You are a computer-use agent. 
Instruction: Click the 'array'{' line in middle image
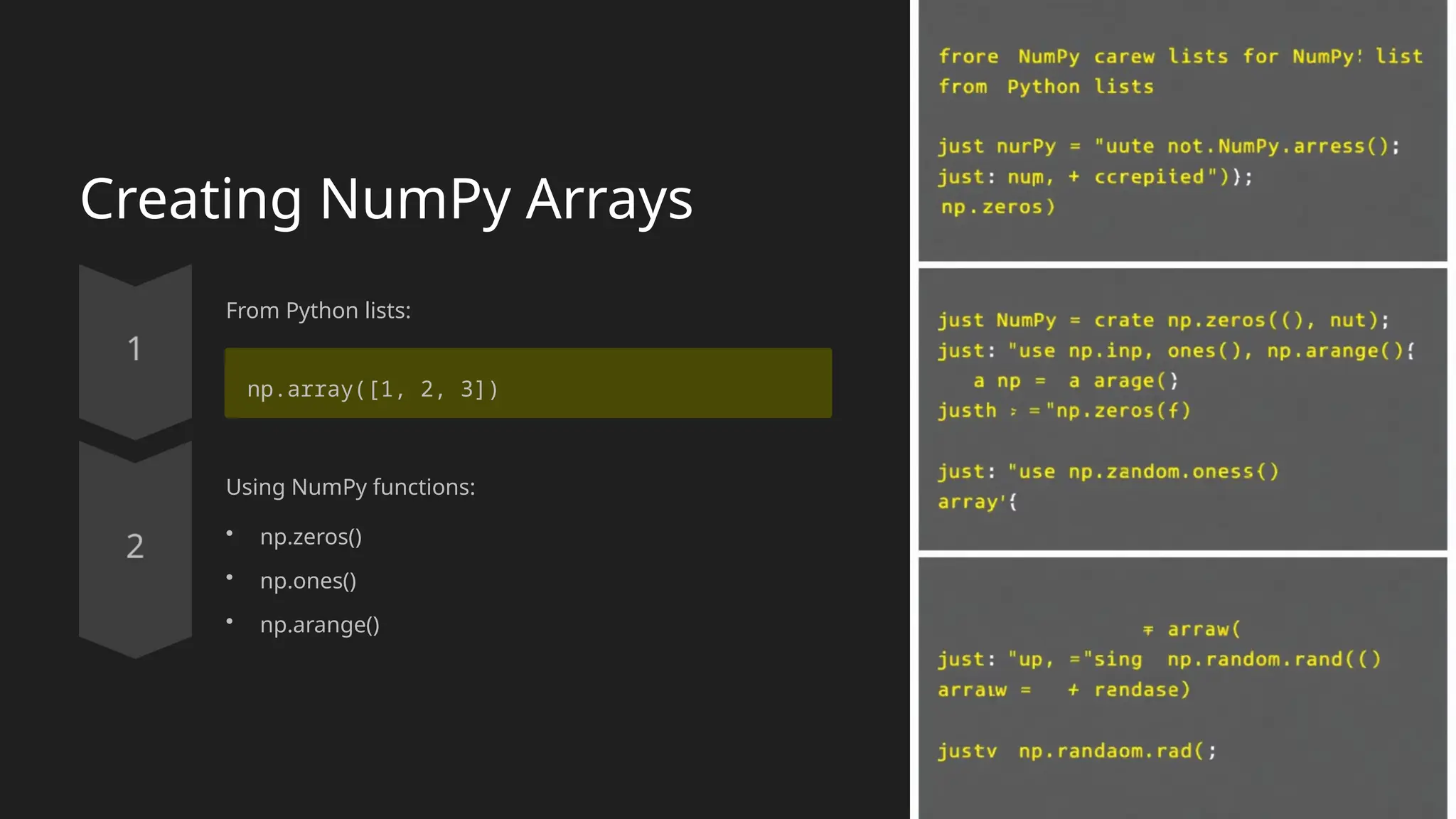[978, 502]
